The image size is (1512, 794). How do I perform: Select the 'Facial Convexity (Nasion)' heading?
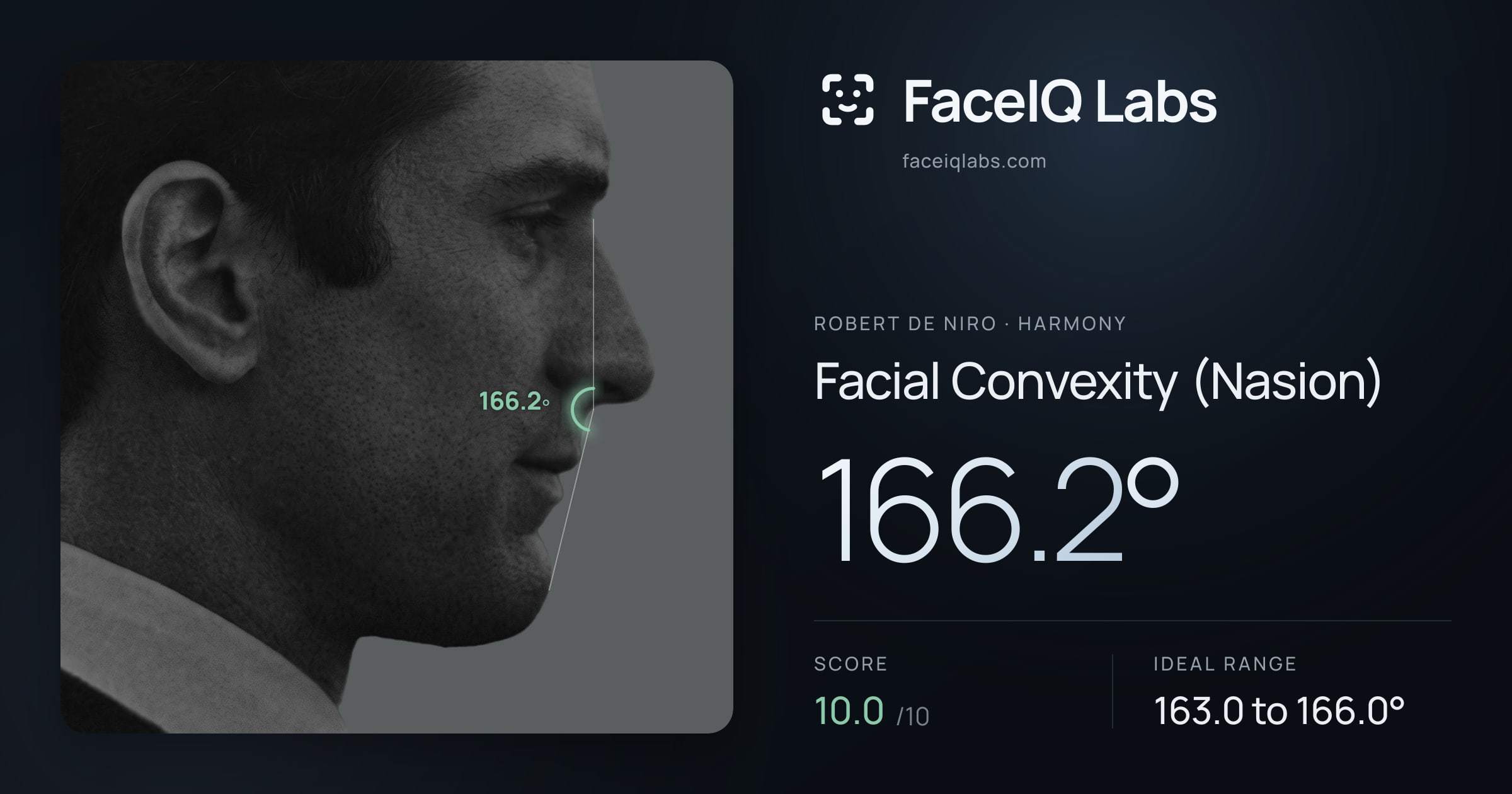[x=1097, y=382]
